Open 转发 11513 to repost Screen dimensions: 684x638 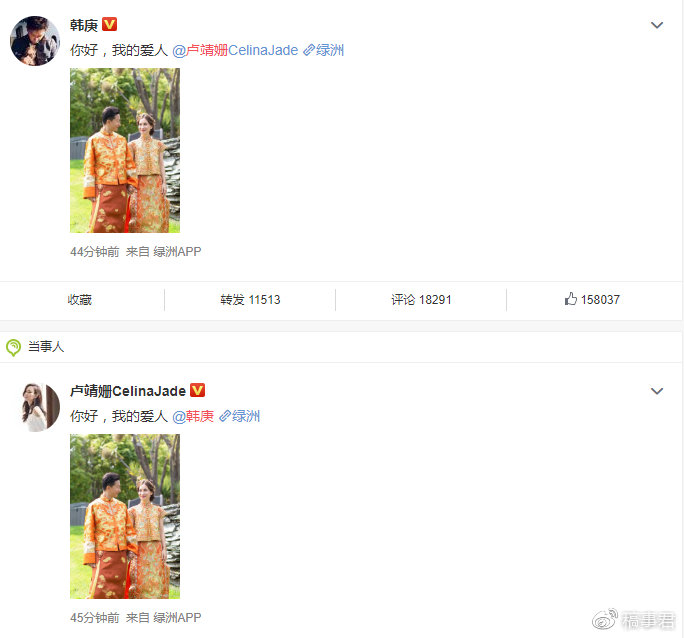pos(250,300)
